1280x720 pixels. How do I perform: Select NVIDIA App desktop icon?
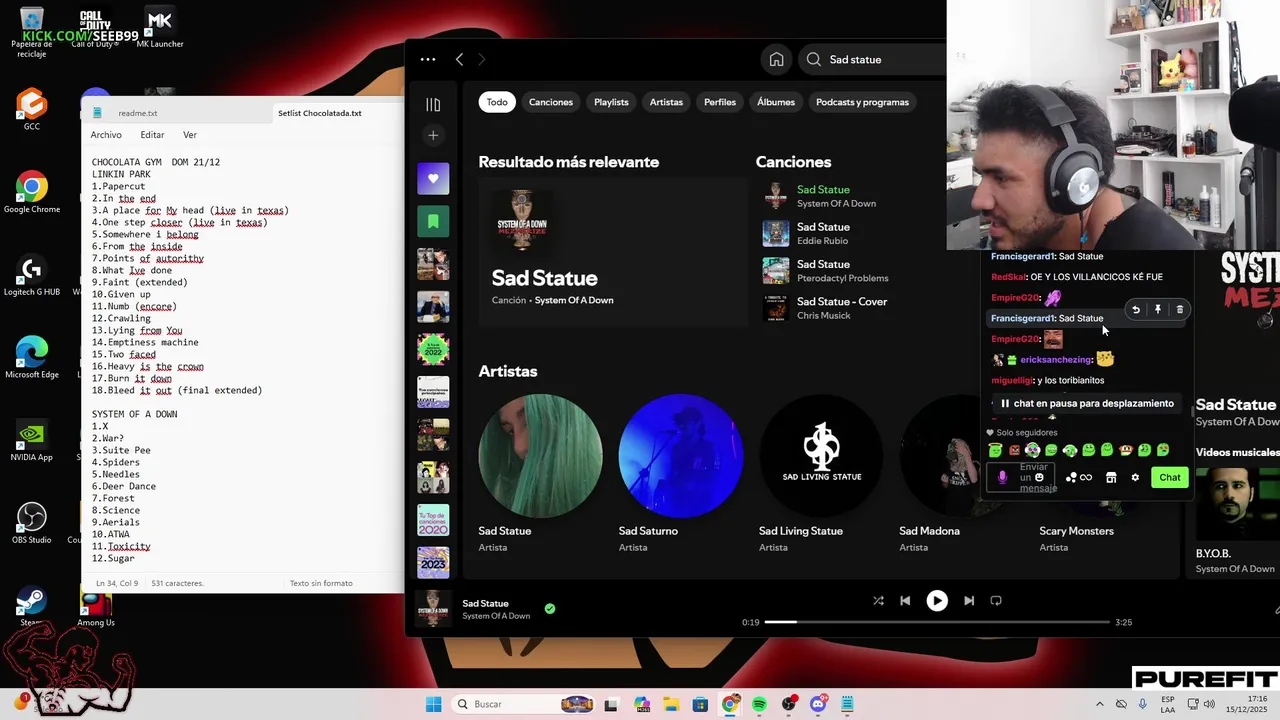click(32, 441)
